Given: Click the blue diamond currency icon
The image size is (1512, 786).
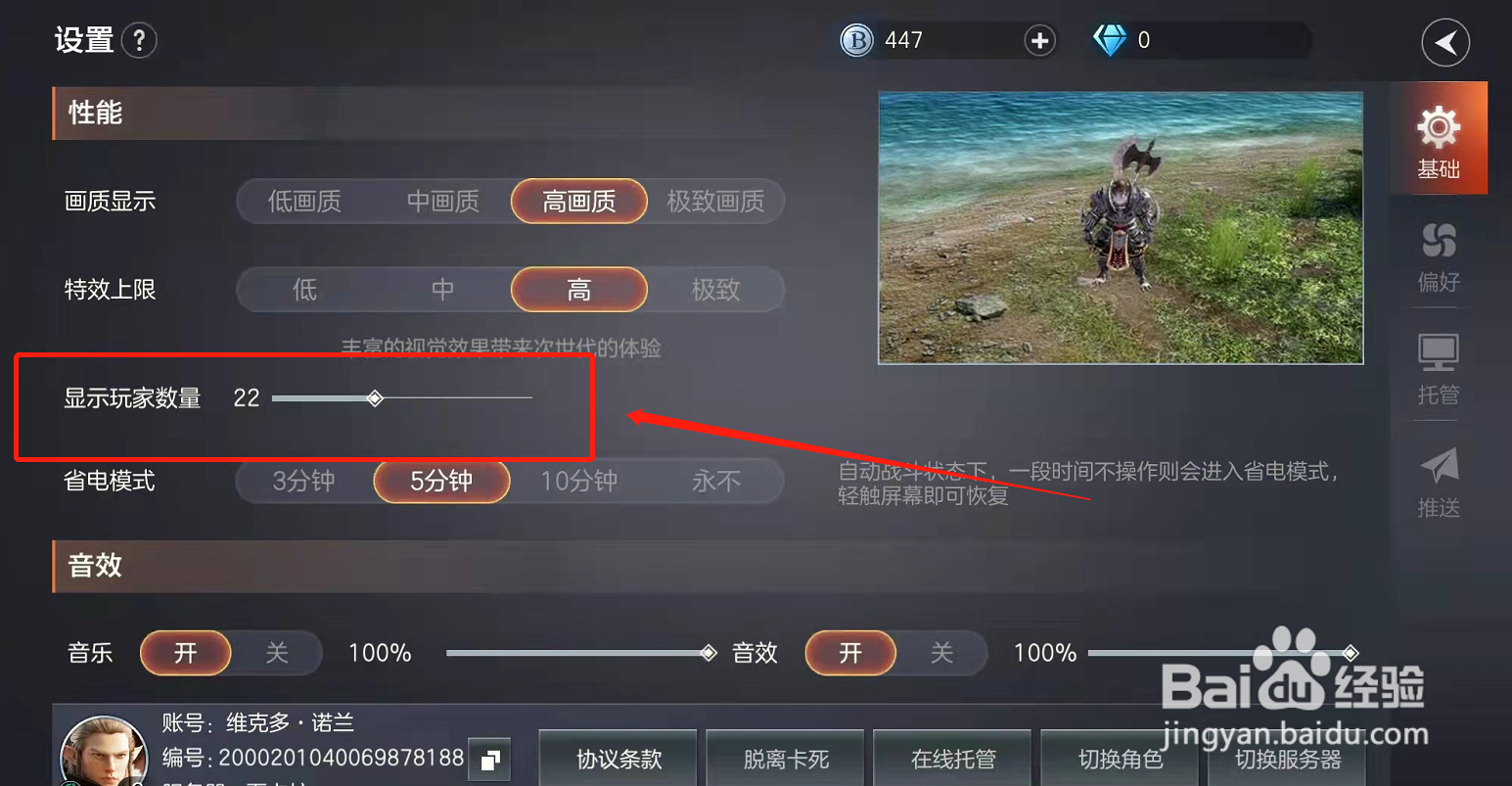Looking at the screenshot, I should pos(1110,40).
